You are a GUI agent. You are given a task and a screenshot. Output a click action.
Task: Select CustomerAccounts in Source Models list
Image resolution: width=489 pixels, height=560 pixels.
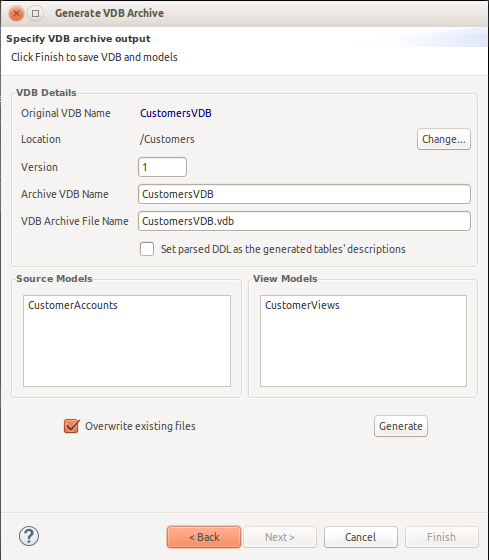[x=73, y=305]
